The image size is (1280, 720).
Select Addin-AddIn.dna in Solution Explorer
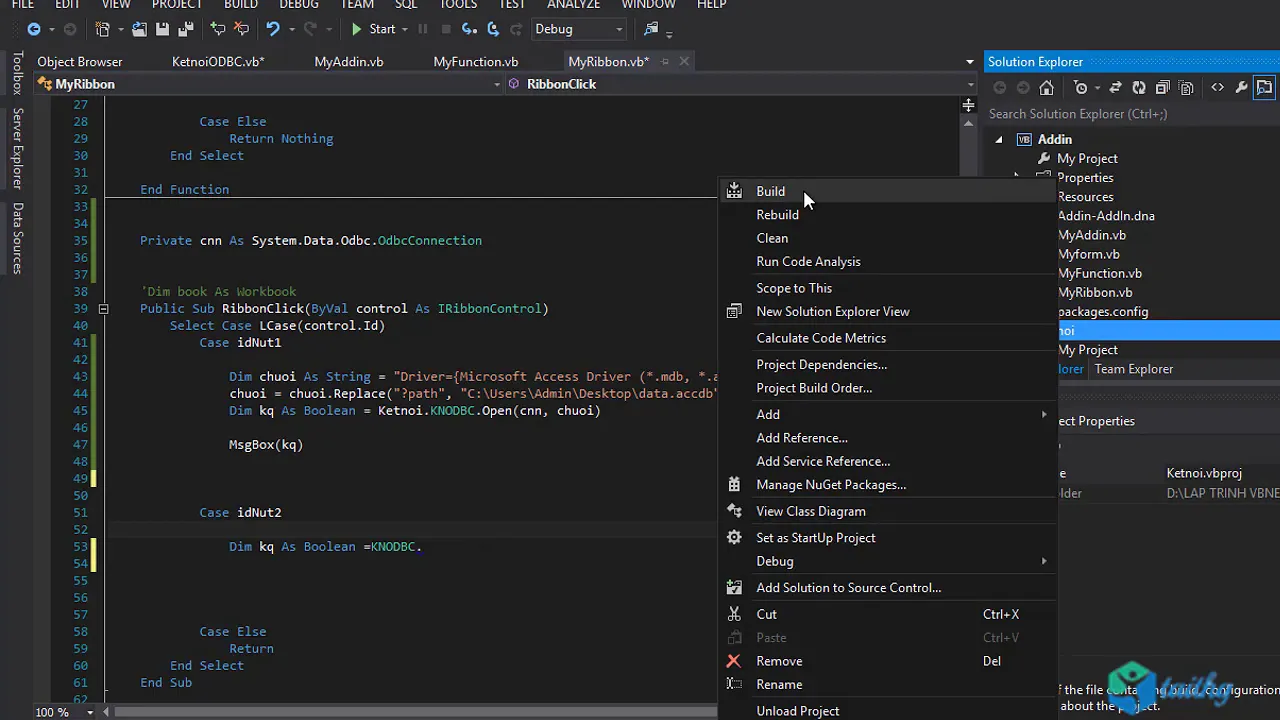pyautogui.click(x=1106, y=216)
